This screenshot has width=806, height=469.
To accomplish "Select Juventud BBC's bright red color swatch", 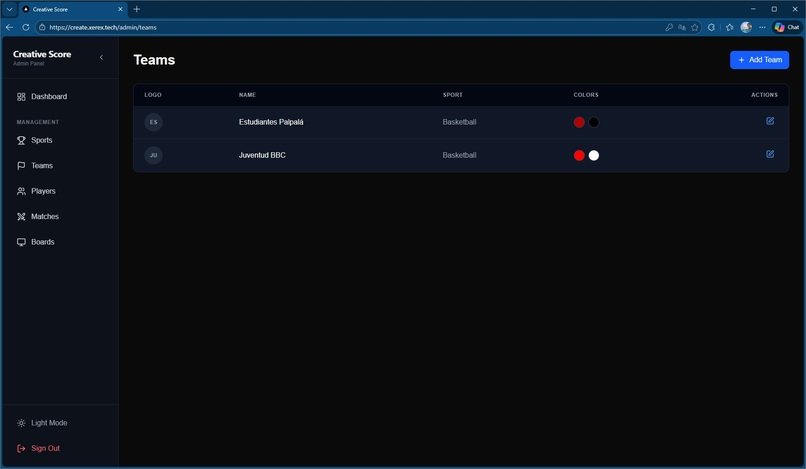I will pos(579,155).
